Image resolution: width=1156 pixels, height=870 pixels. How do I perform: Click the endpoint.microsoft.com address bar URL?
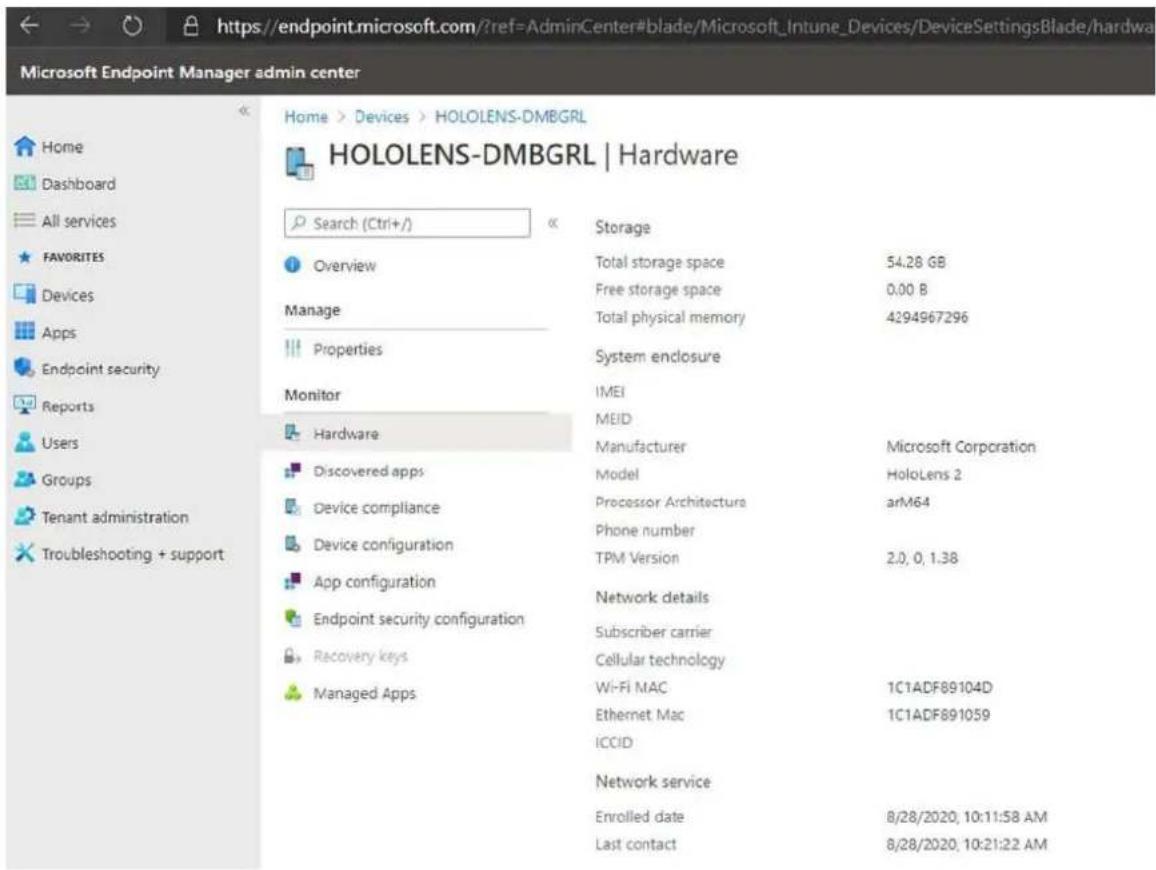coord(685,27)
